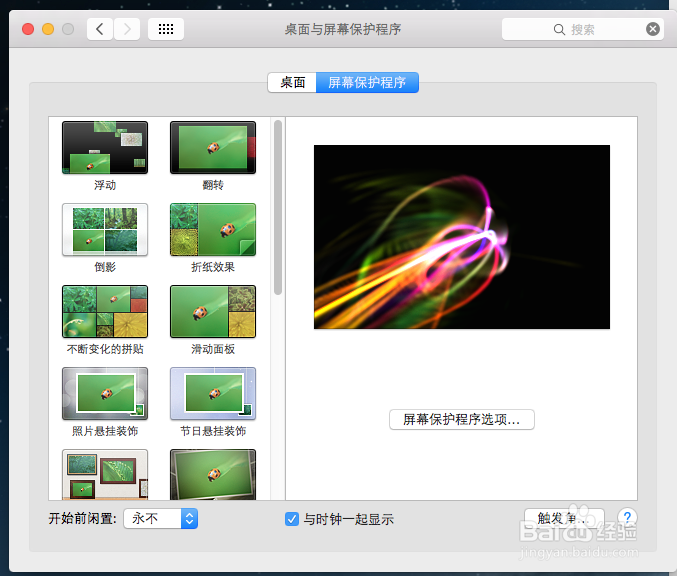Choose the photo wall frames screen saver thumbnail
The width and height of the screenshot is (677, 576).
click(x=105, y=475)
